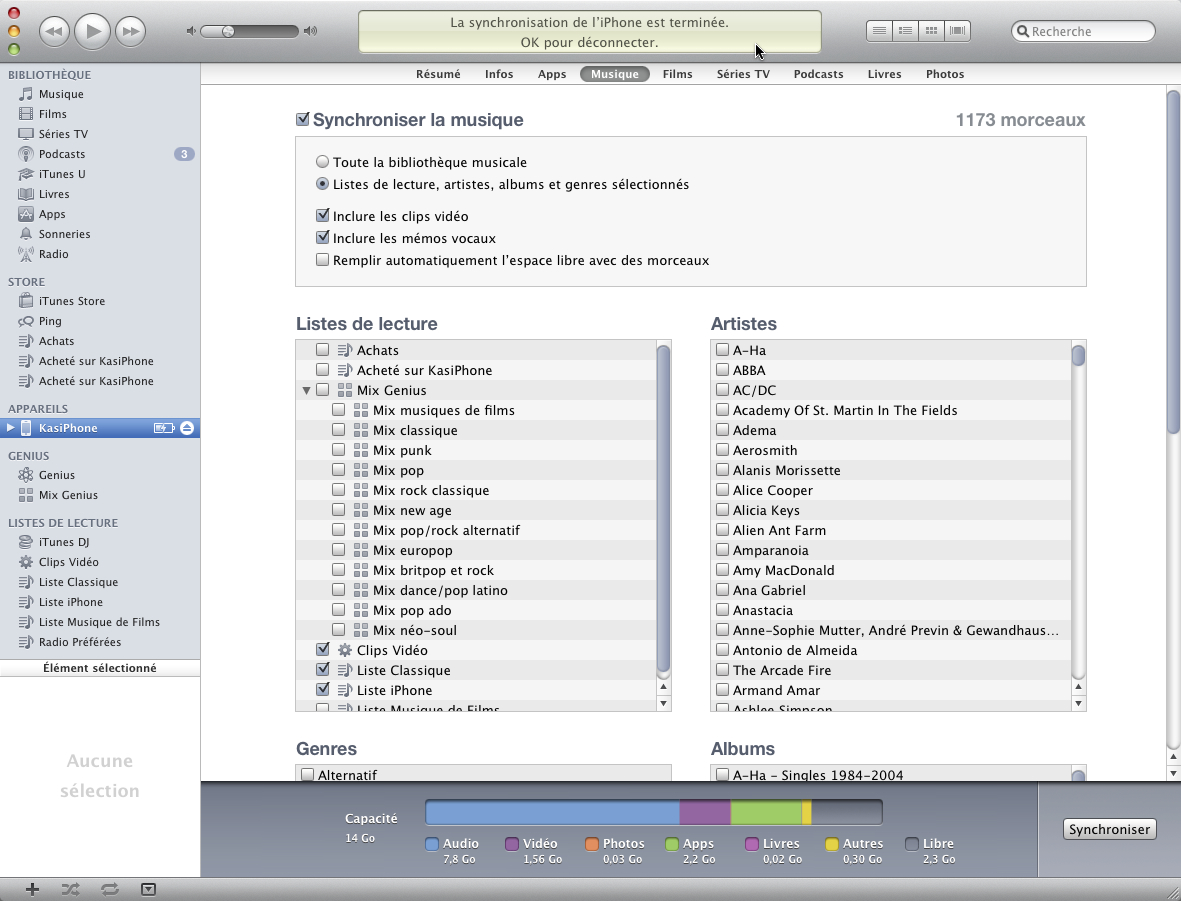Click the Élément sélectionné panel header
Viewport: 1181px width, 901px height.
99,668
